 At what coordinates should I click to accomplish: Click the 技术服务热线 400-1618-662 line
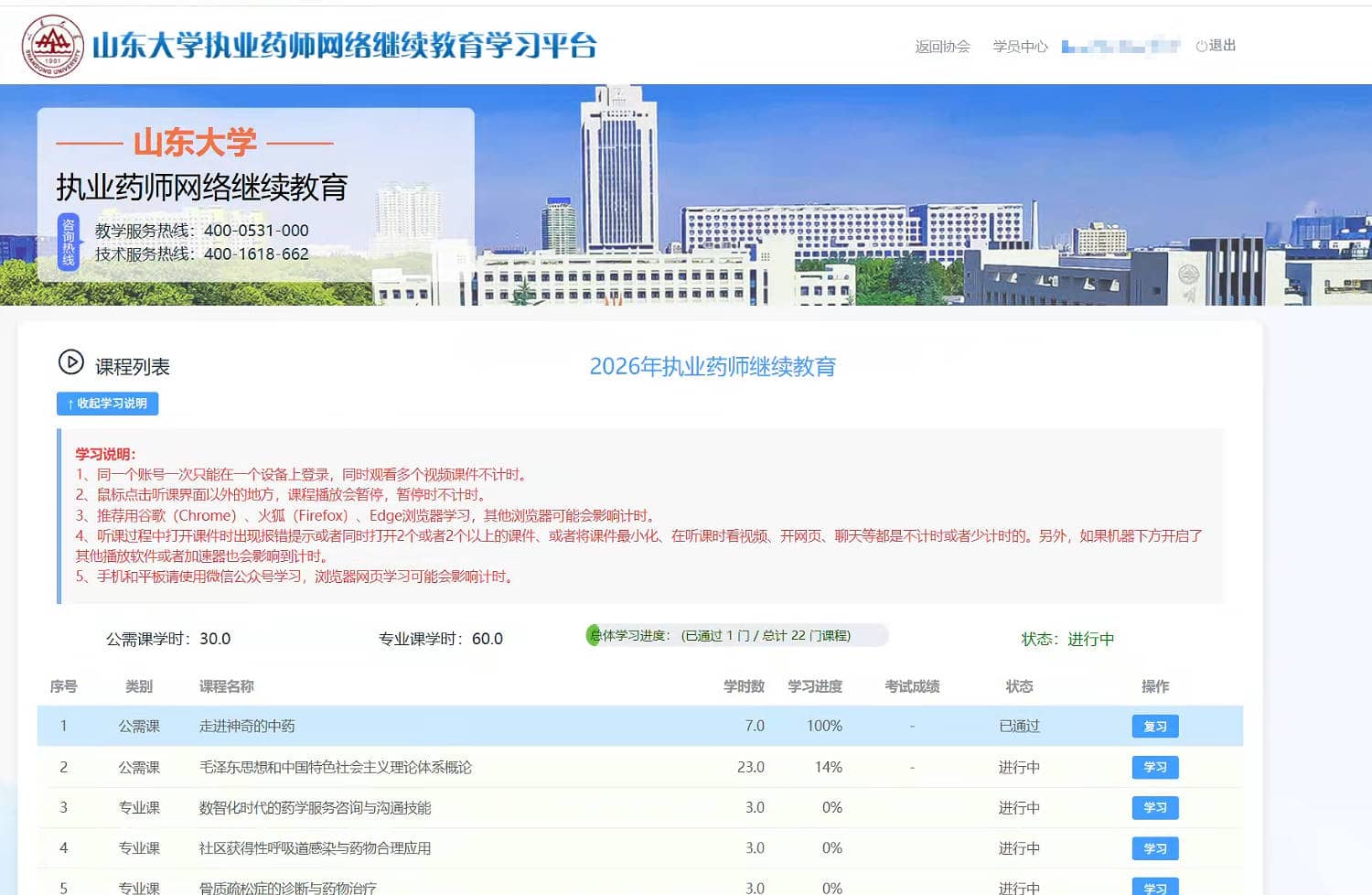201,254
